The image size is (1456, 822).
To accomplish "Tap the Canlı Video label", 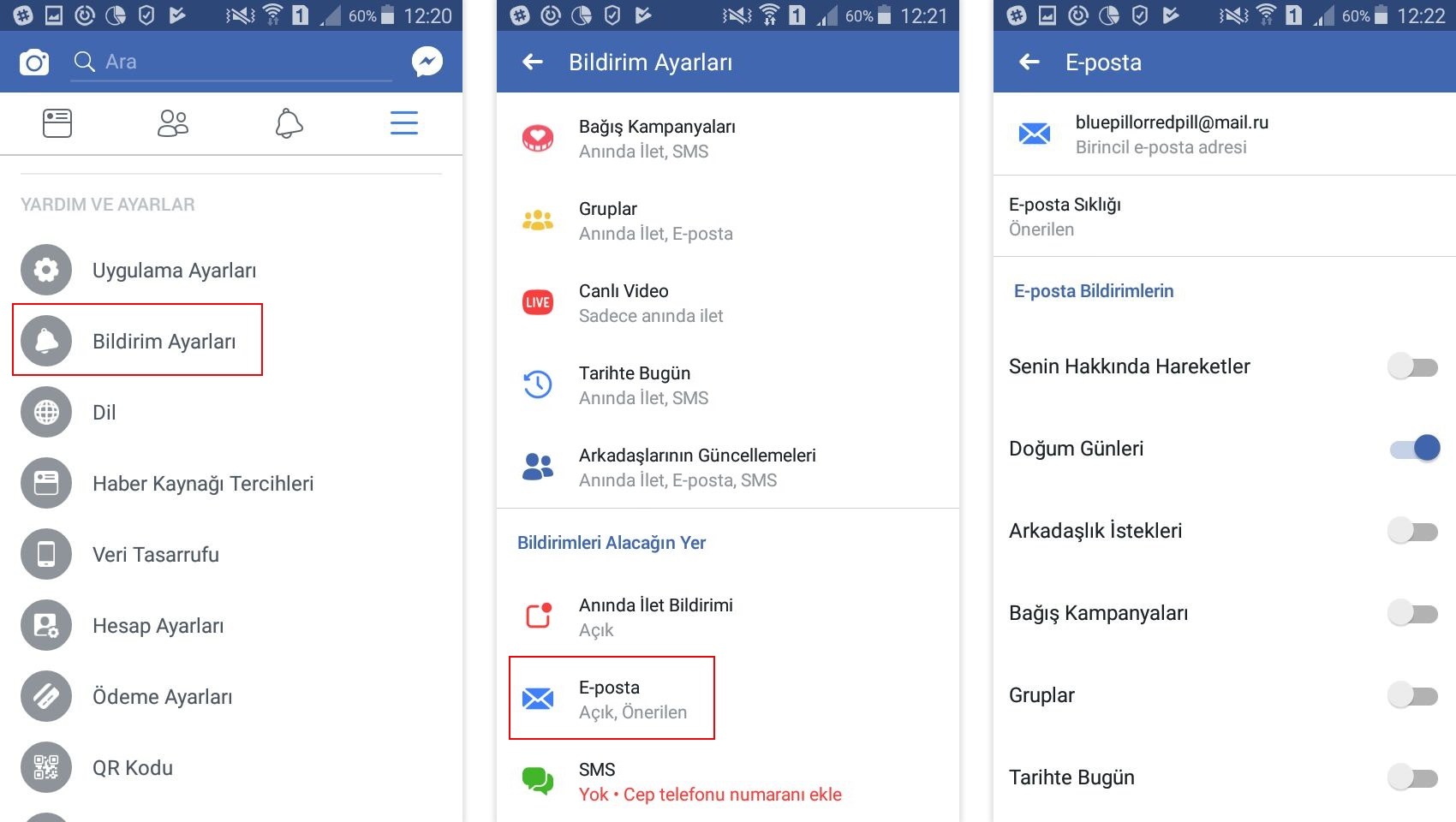I will (624, 291).
